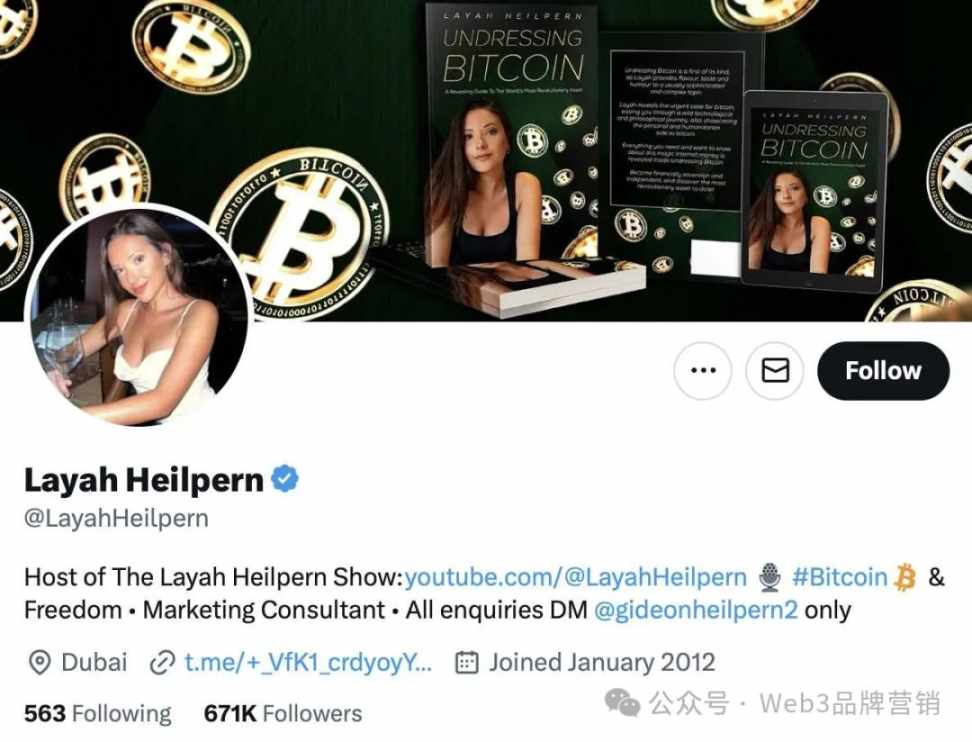
Task: Visit @gideonheilpern2 mentioned profile
Action: 696,611
